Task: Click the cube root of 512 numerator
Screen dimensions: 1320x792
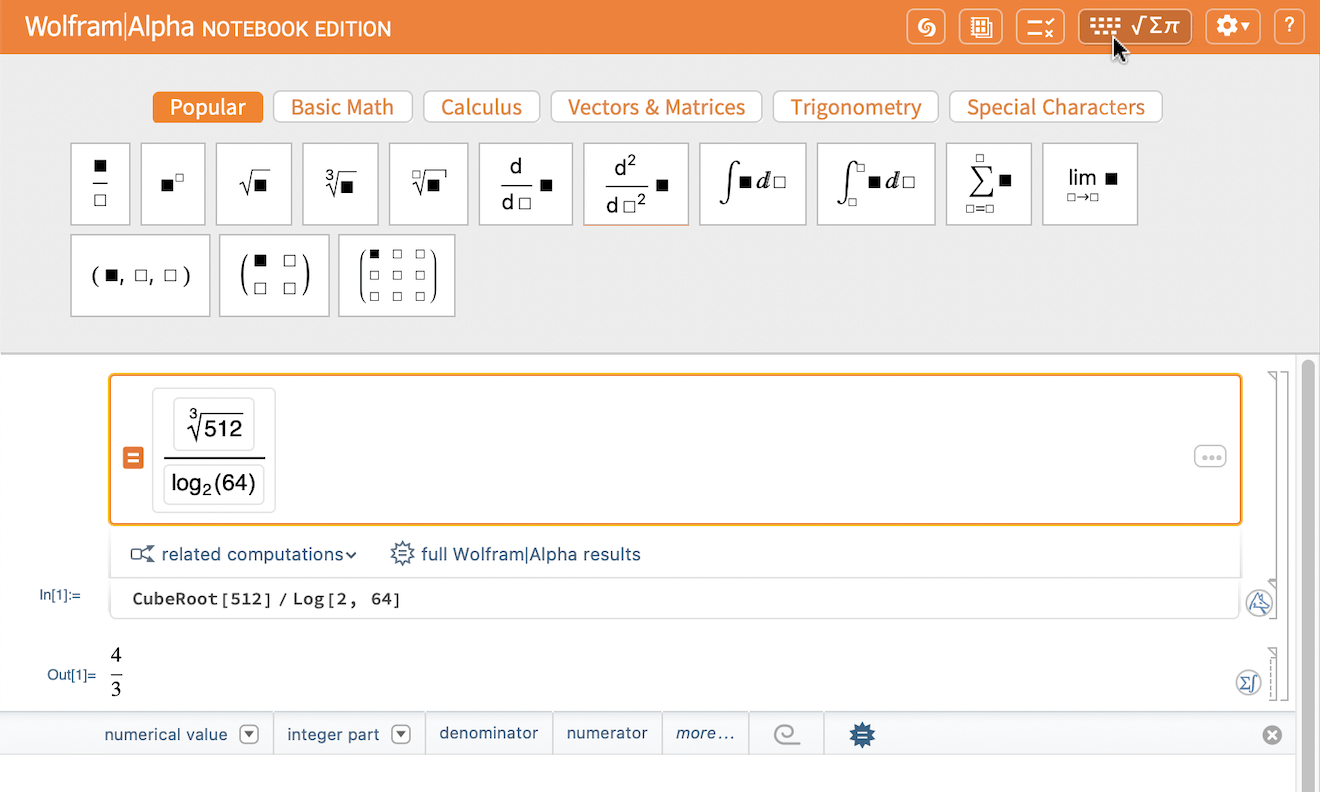Action: [214, 424]
